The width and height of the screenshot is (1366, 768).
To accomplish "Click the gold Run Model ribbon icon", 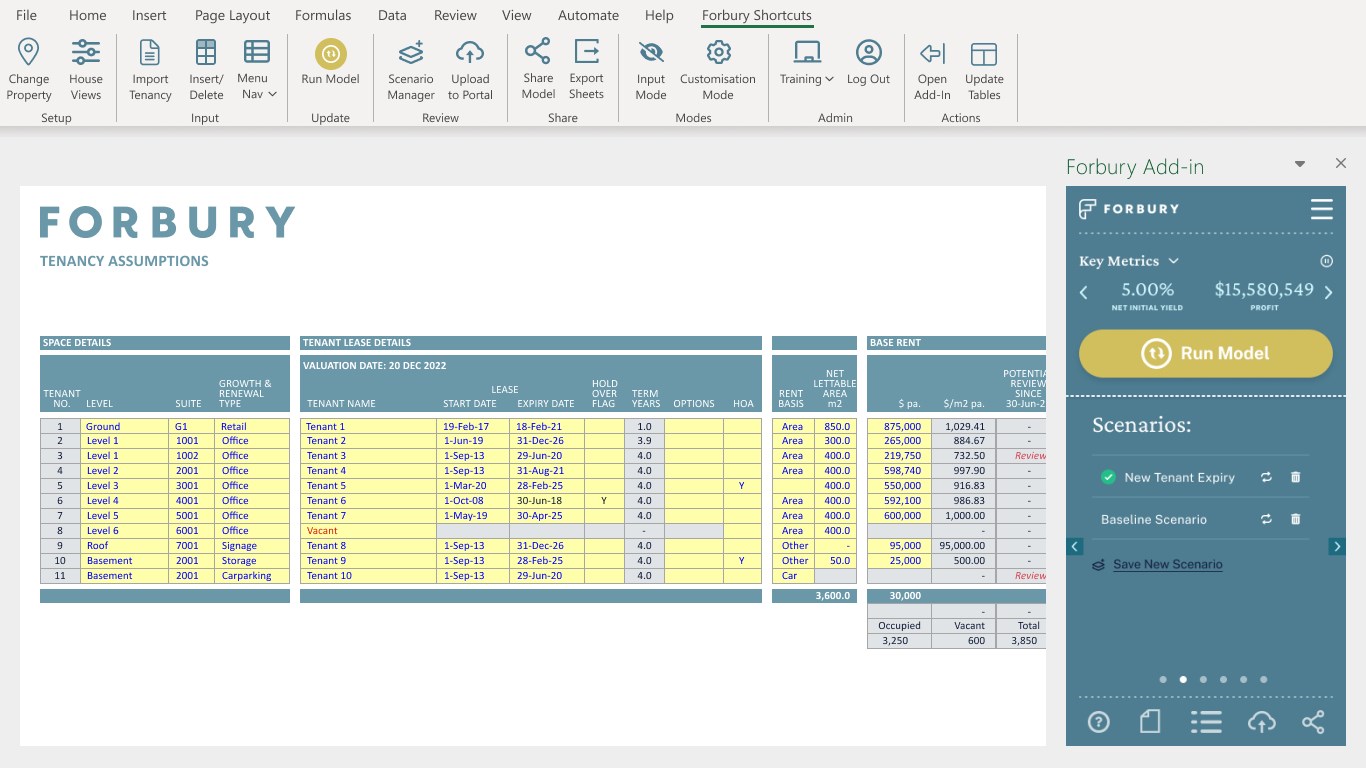I will (x=330, y=53).
